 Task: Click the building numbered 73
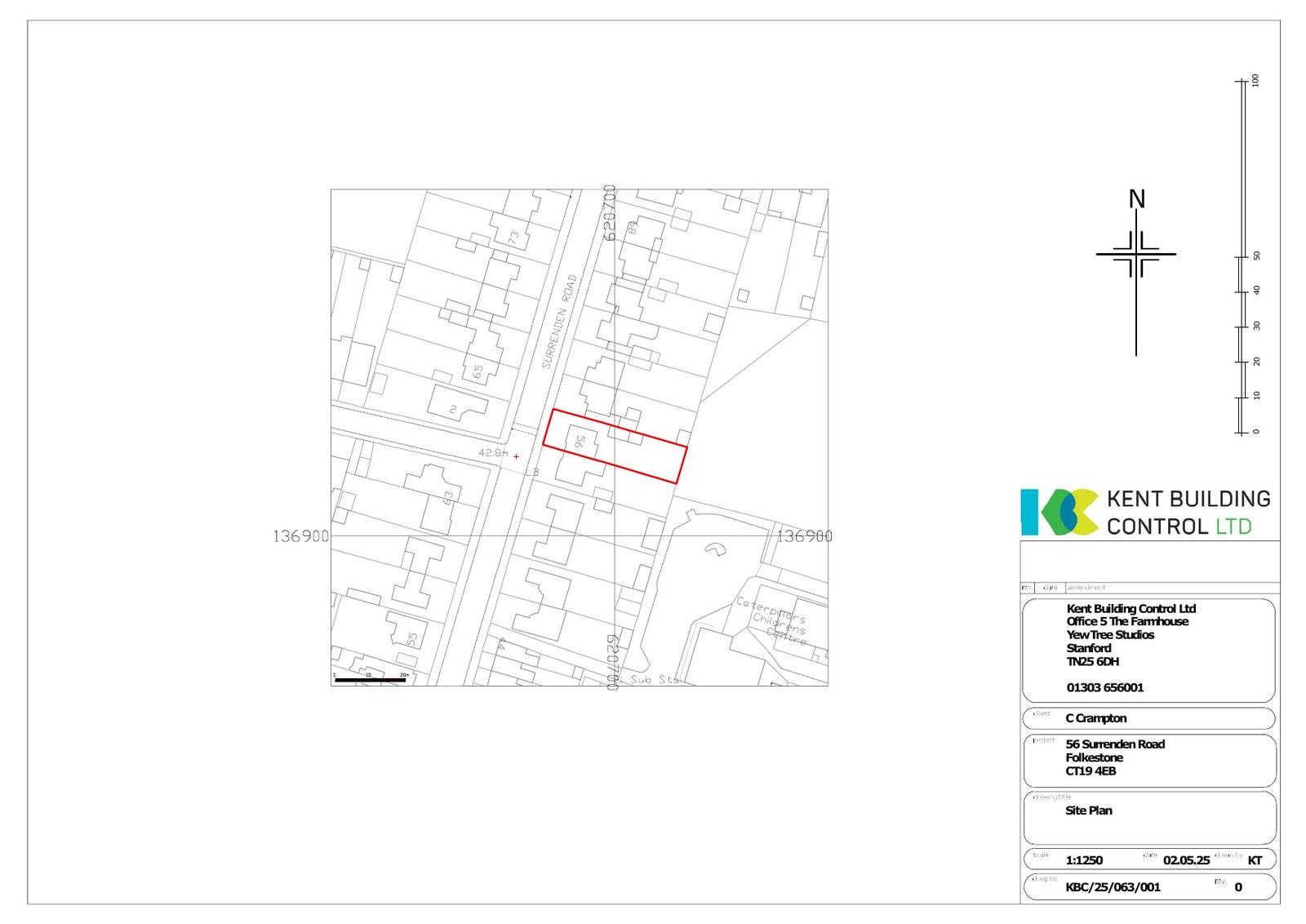point(513,238)
